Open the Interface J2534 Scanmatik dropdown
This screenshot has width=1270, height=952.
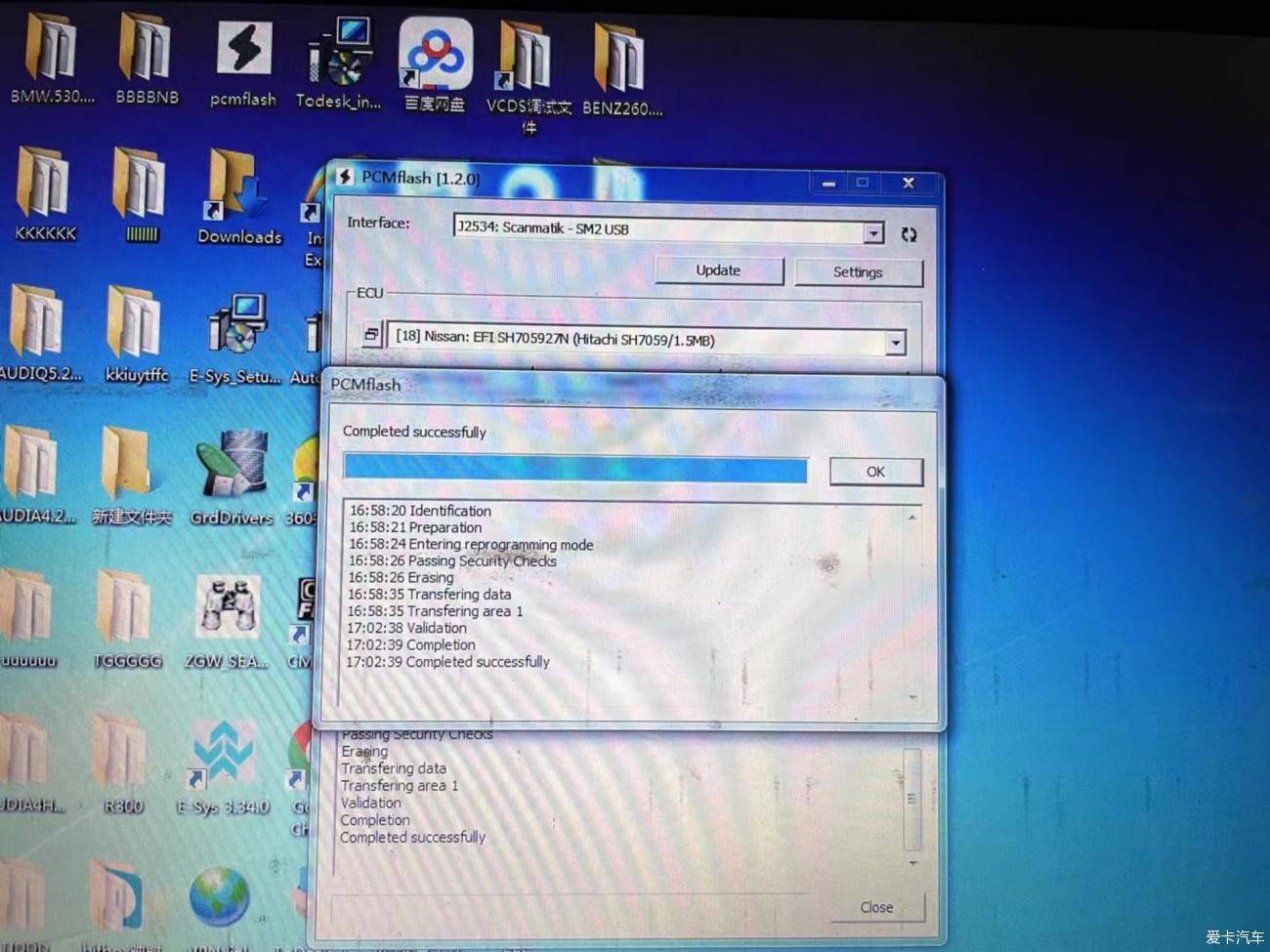coord(873,232)
